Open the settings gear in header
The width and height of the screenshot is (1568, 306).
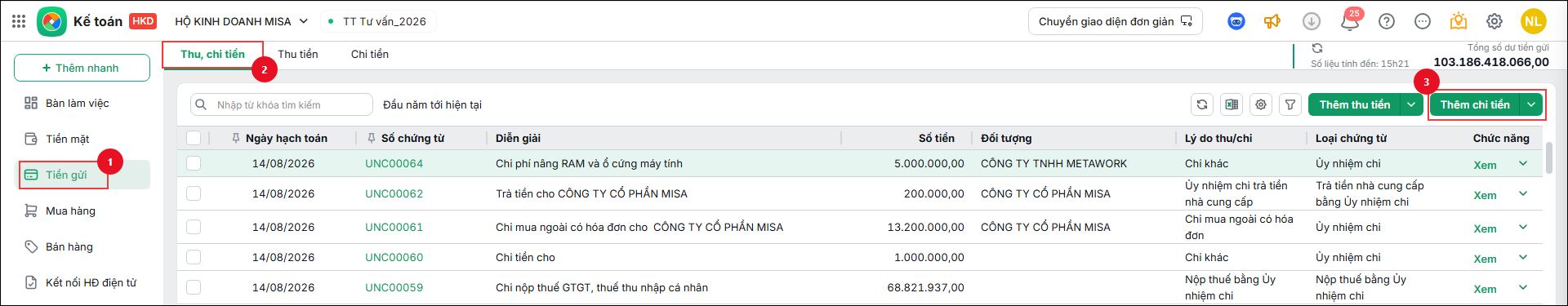point(1494,21)
